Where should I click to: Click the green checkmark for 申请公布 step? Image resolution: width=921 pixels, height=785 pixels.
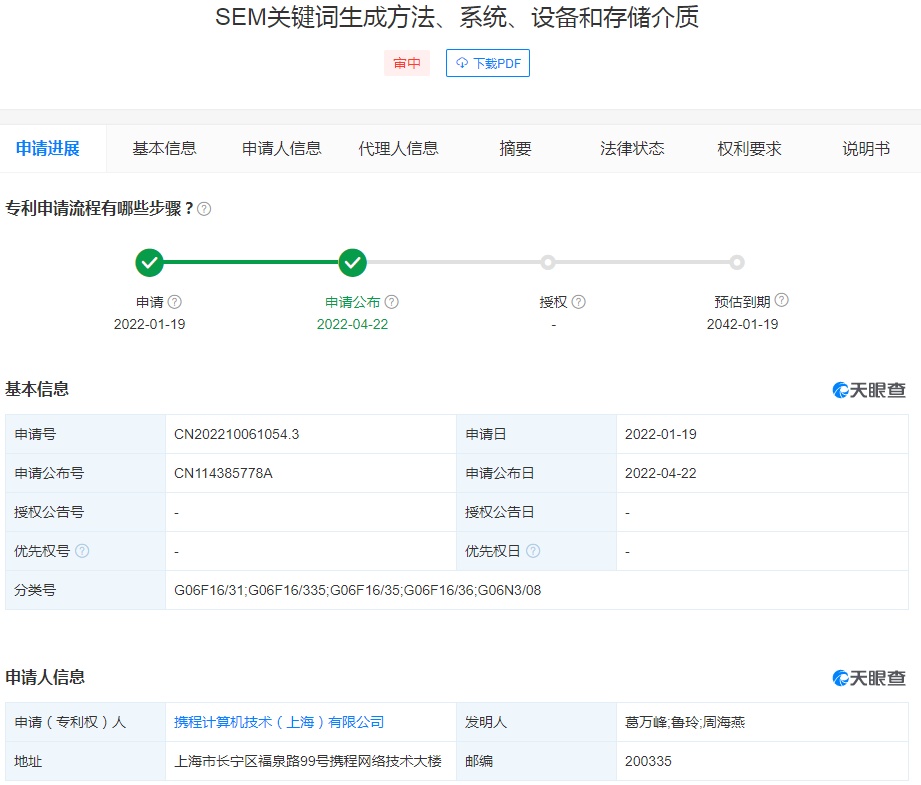tap(352, 263)
